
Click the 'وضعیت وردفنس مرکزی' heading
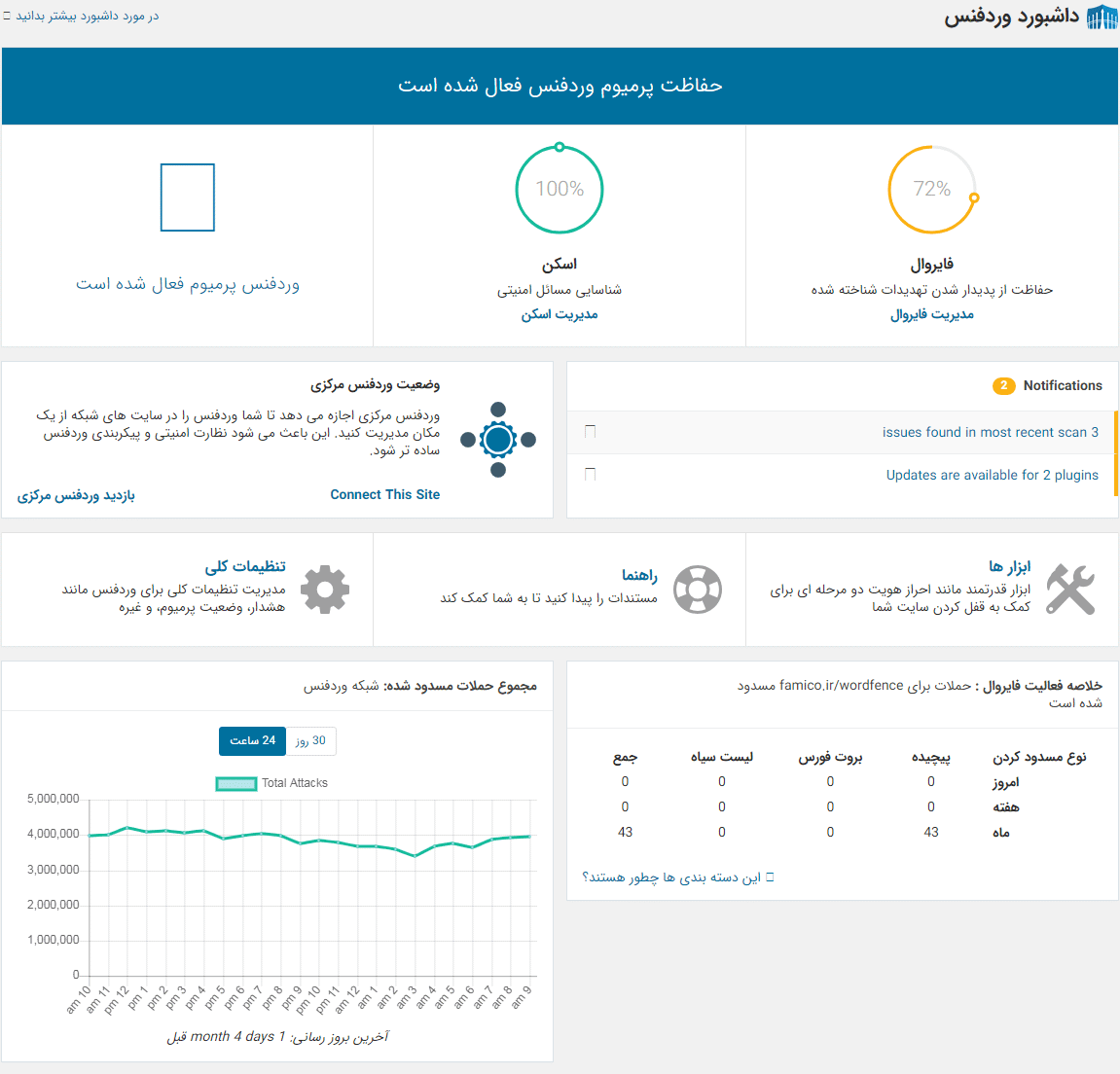pyautogui.click(x=375, y=385)
